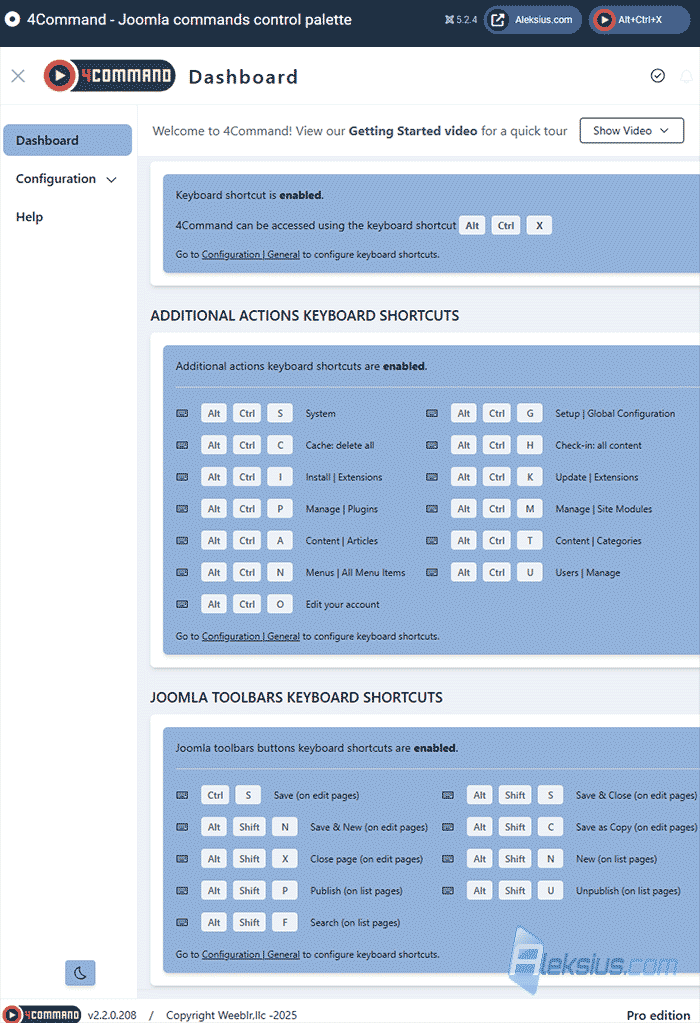Click the Pro edition label

[658, 1015]
